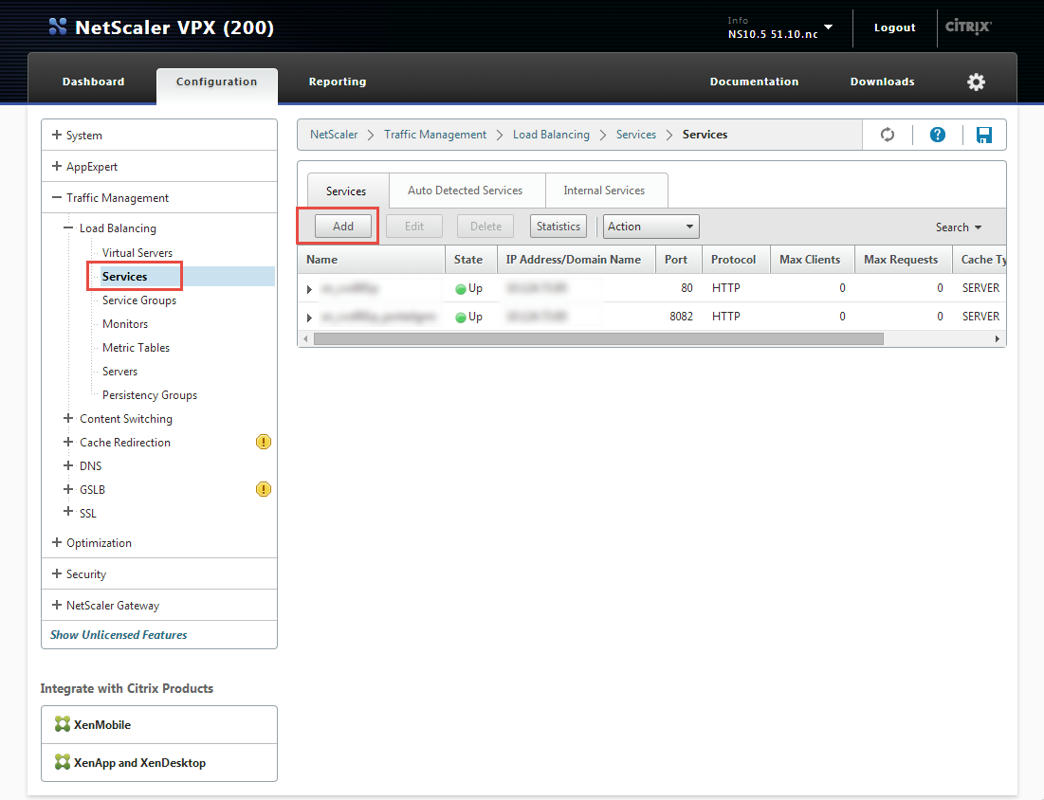
Task: Click the refresh icon in breadcrumb bar
Action: 887,135
